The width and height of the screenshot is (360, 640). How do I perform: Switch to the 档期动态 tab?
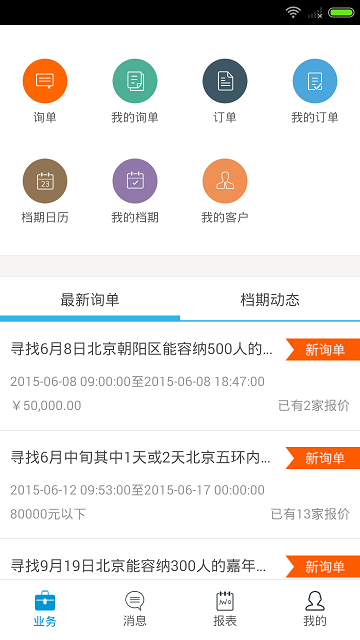pos(270,300)
